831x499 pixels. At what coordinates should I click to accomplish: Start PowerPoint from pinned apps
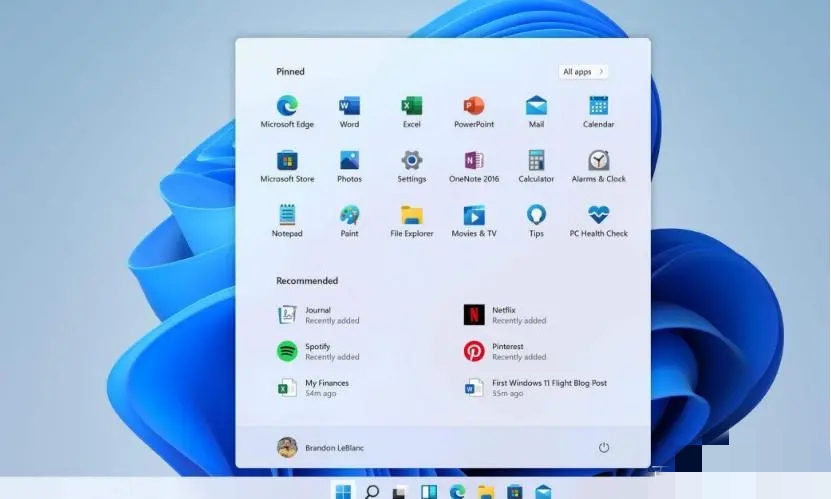click(474, 112)
